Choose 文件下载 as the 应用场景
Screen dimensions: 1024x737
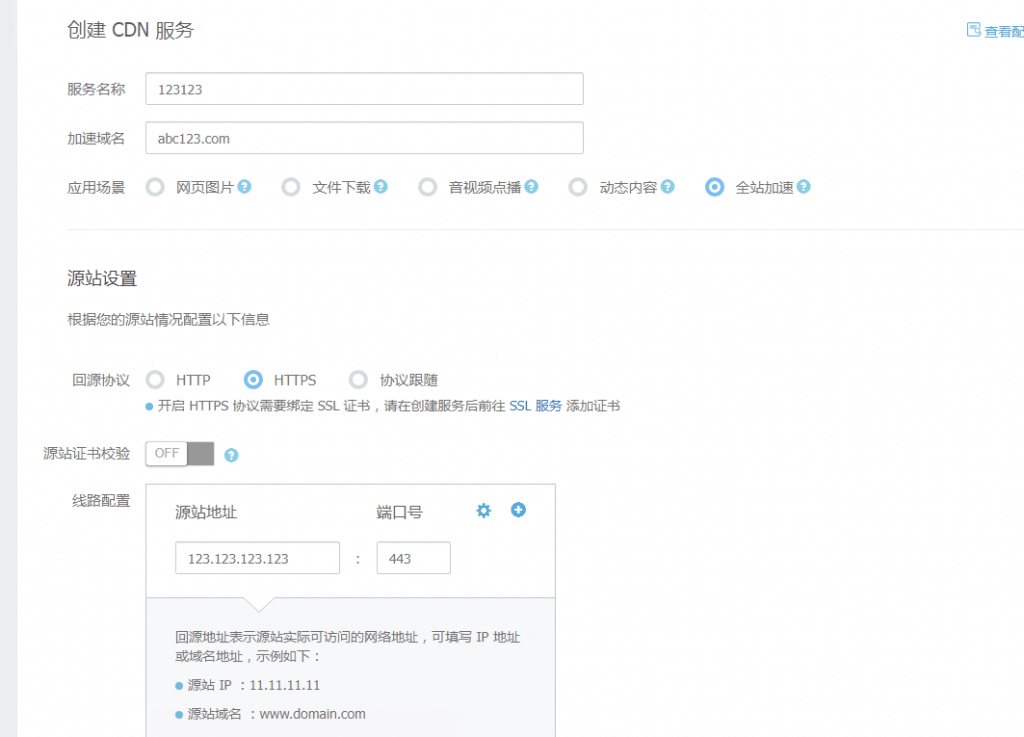pos(290,186)
